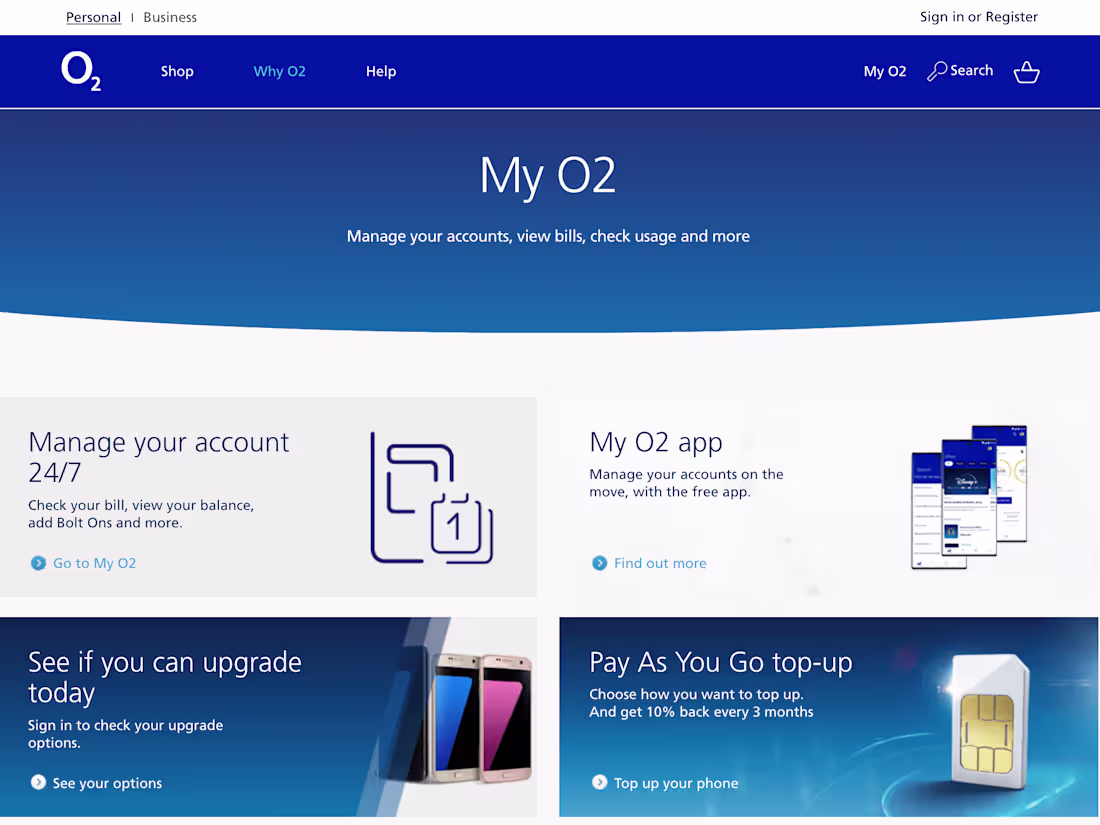Open My O2 from the navbar
The height and width of the screenshot is (825, 1100).
pyautogui.click(x=884, y=71)
